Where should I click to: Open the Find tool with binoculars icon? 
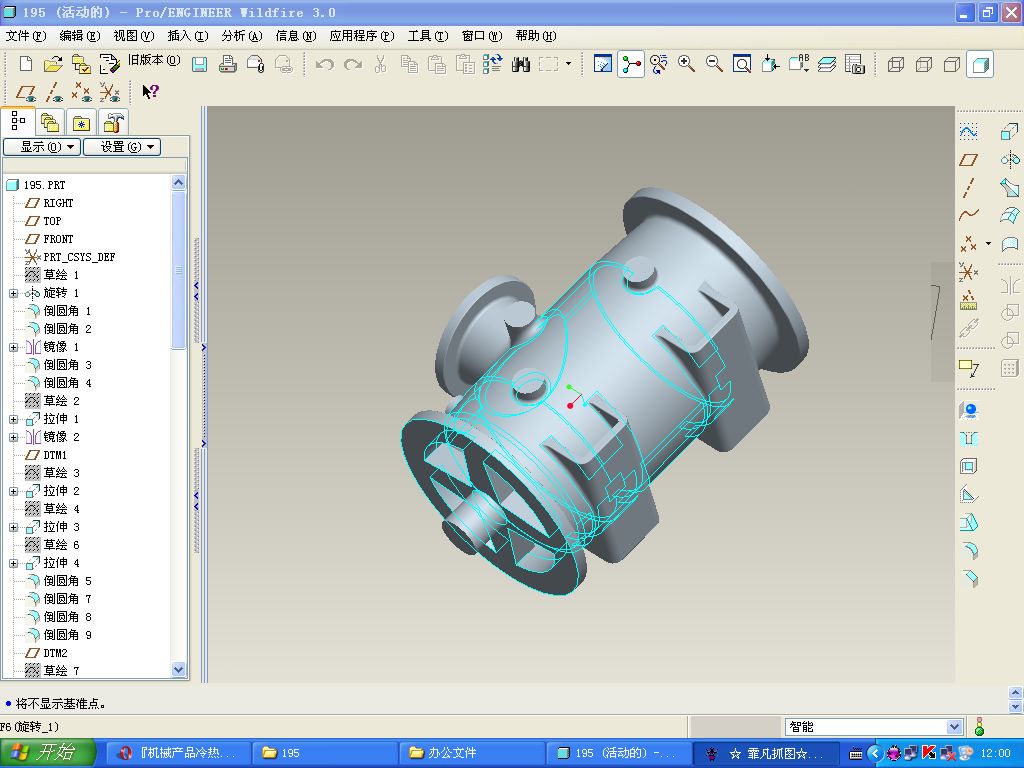tap(520, 64)
